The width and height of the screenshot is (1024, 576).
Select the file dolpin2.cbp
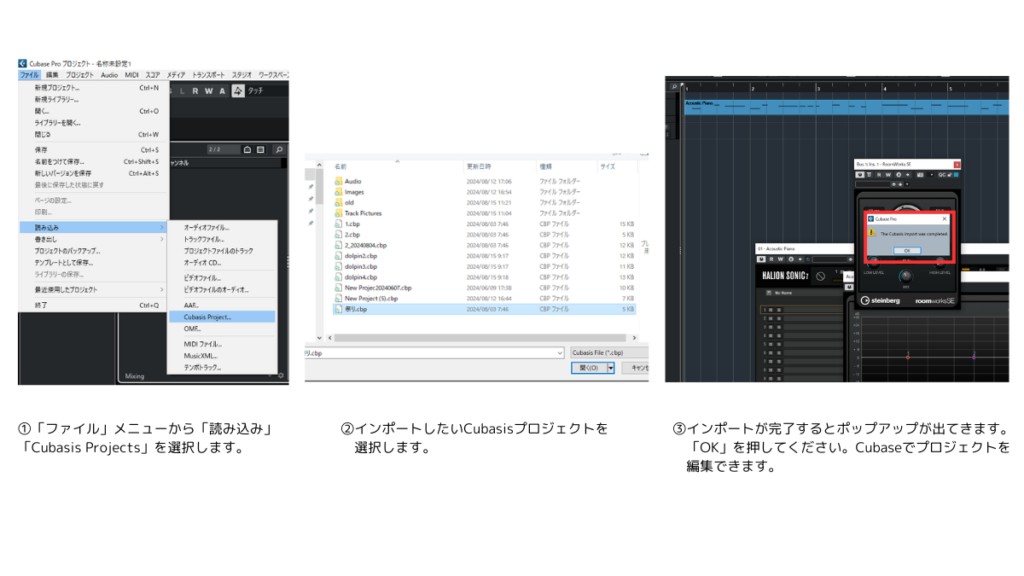pos(483,256)
